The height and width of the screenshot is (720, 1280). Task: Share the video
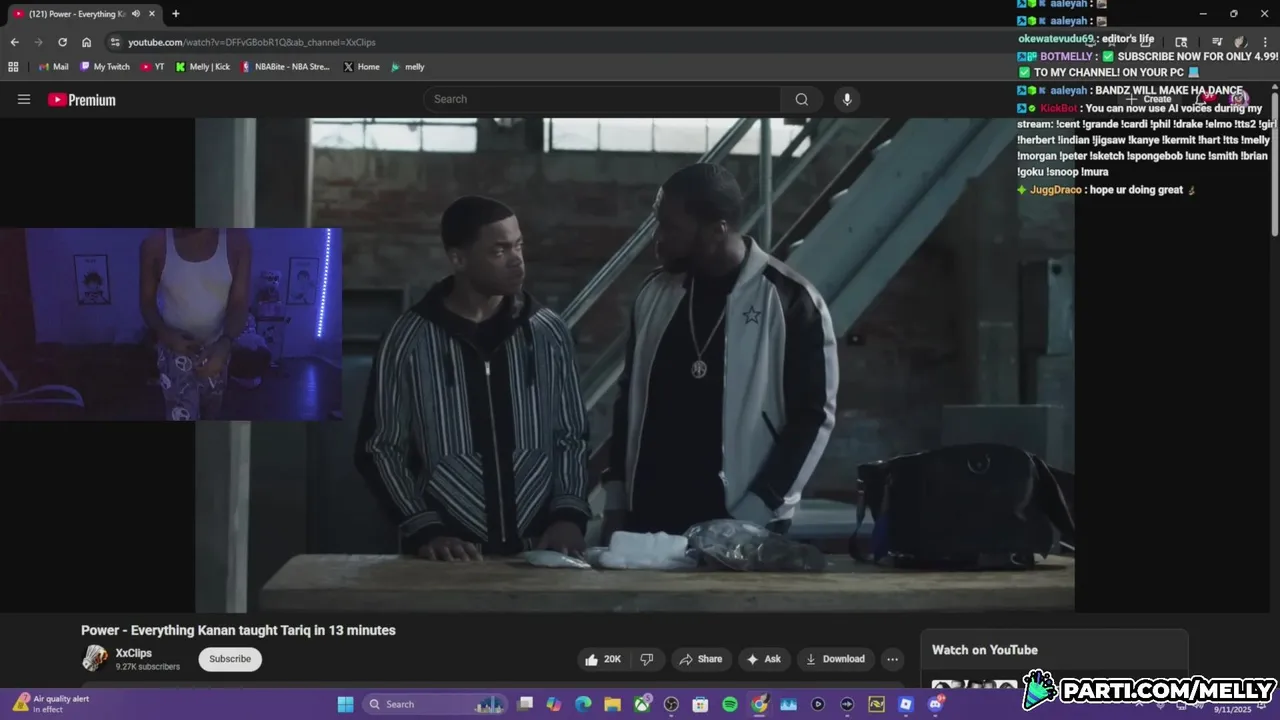700,659
